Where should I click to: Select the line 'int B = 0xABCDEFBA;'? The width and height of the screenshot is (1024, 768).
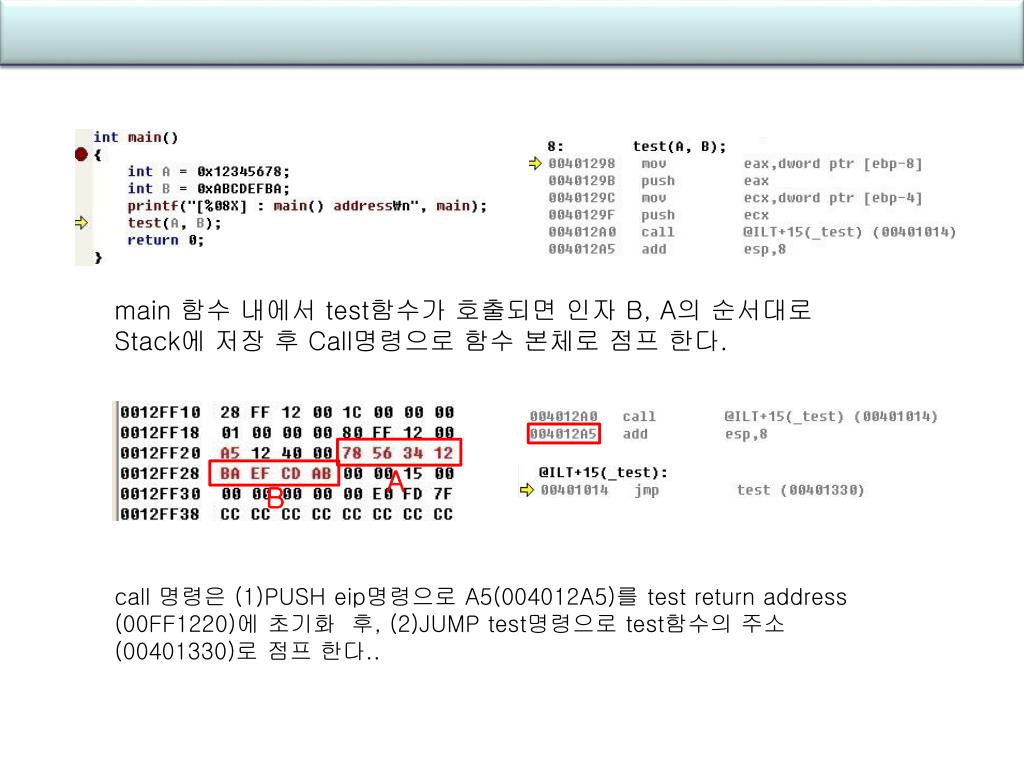coord(208,189)
